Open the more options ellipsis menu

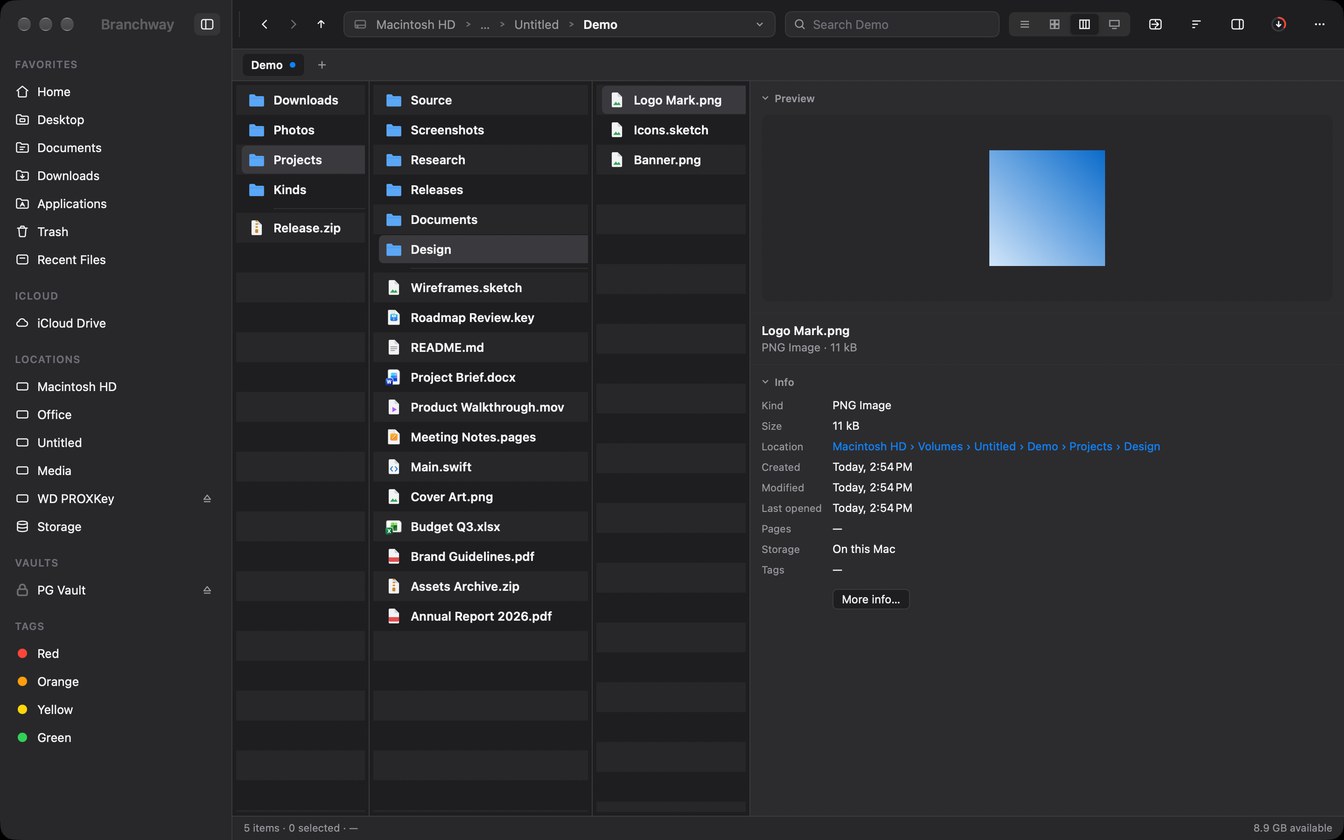1320,24
